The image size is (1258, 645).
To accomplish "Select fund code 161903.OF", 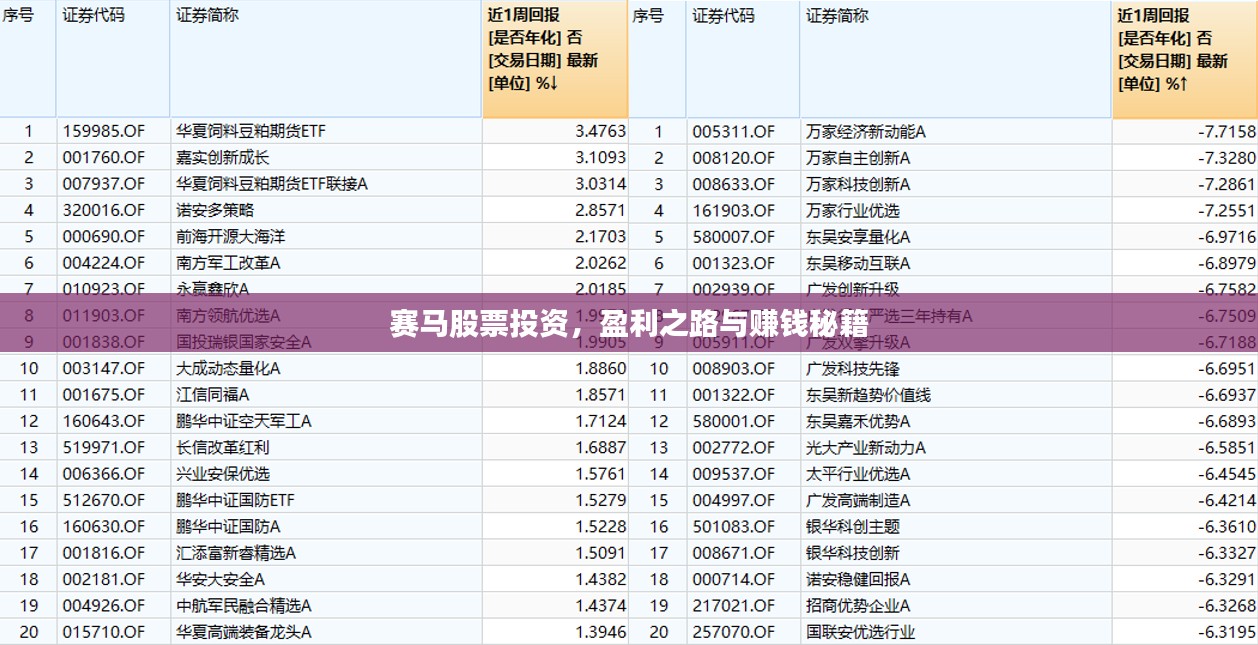I will 734,210.
